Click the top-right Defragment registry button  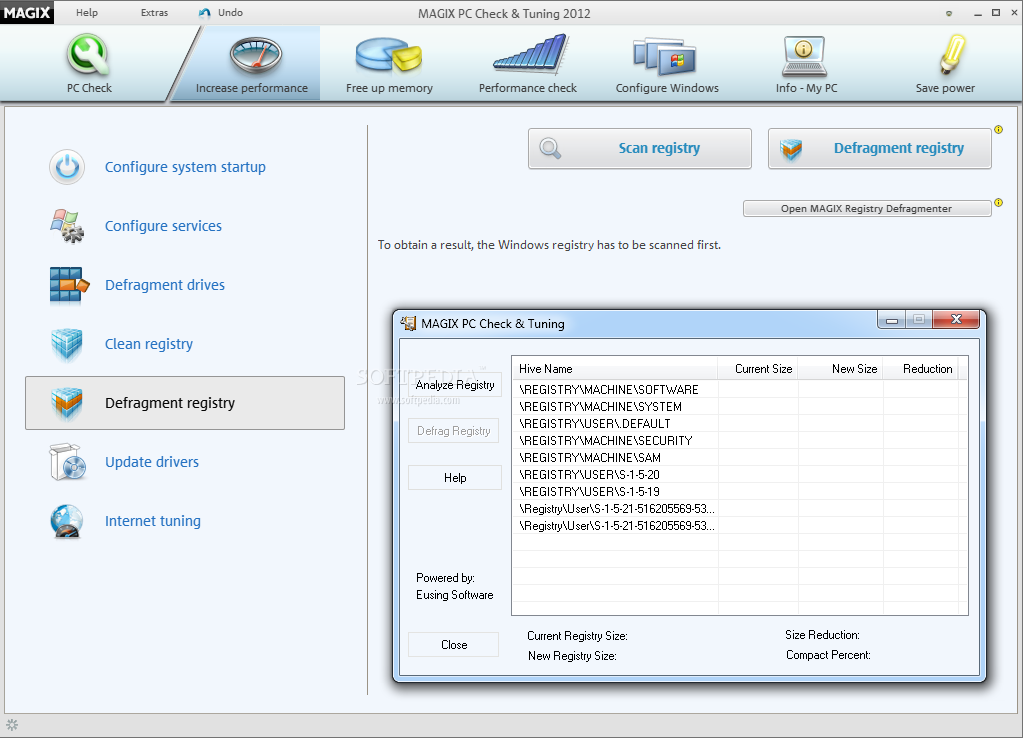tap(879, 148)
